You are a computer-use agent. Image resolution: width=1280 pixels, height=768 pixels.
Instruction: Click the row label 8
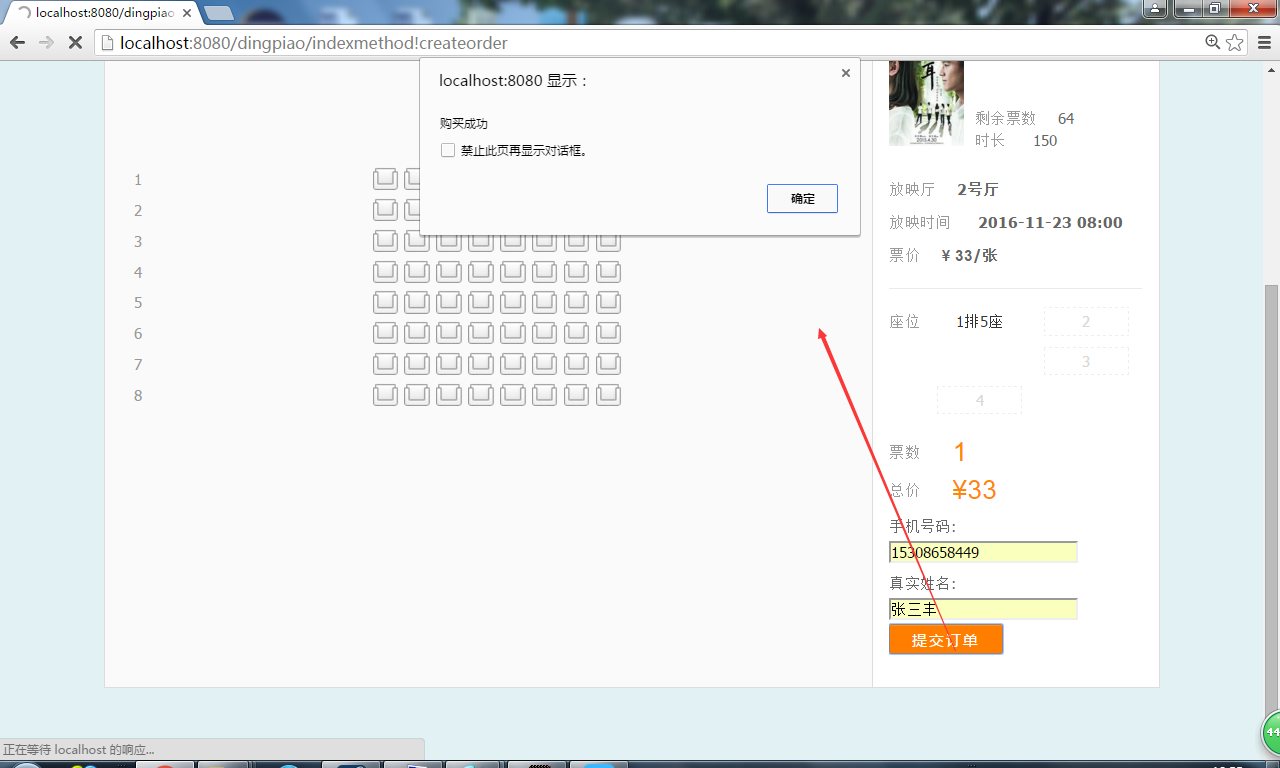point(138,395)
